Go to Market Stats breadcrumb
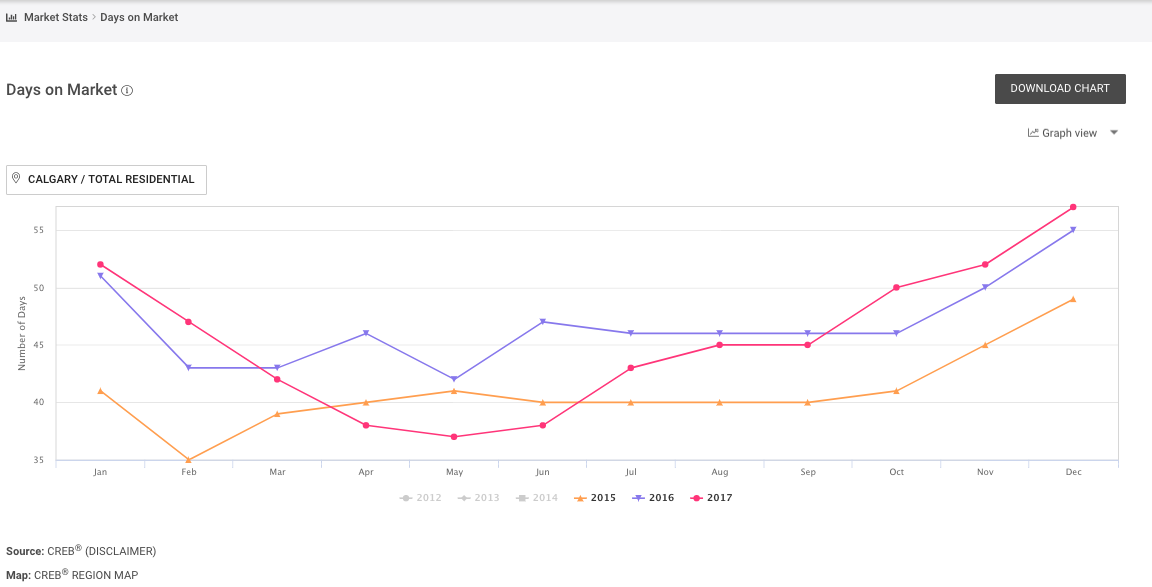 tap(56, 17)
